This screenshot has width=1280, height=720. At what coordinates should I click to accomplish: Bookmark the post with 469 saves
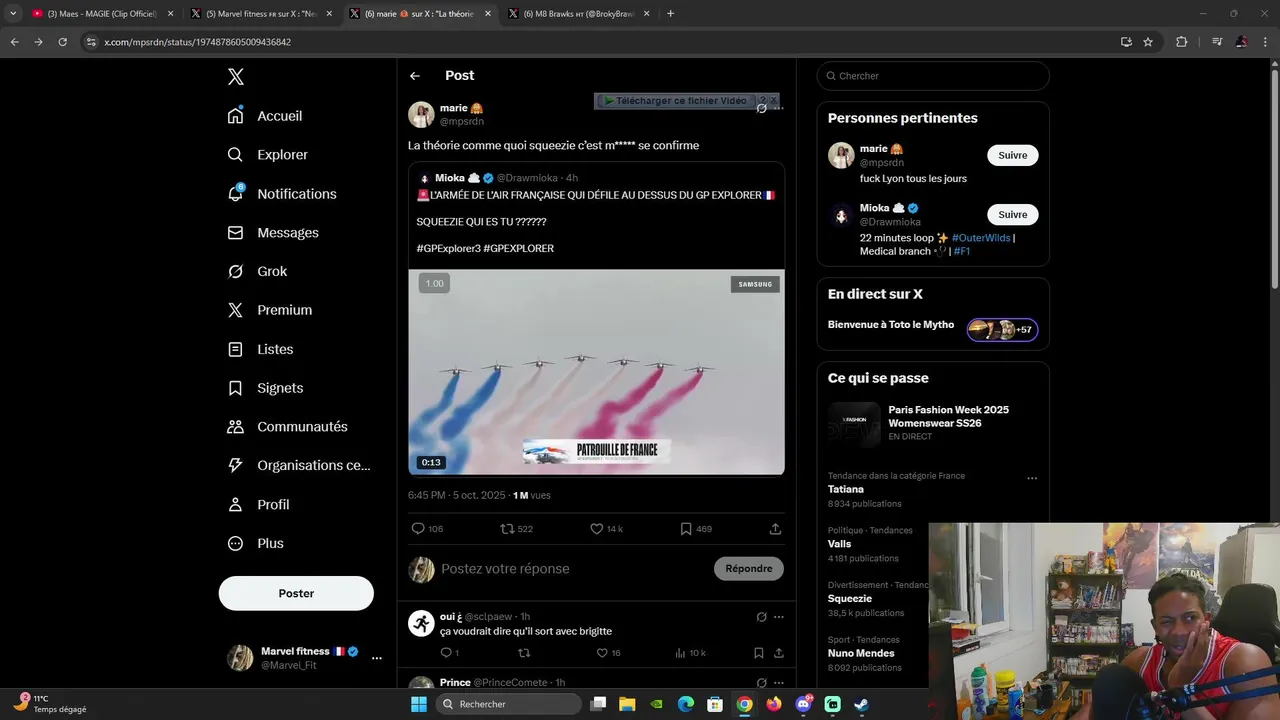click(696, 529)
